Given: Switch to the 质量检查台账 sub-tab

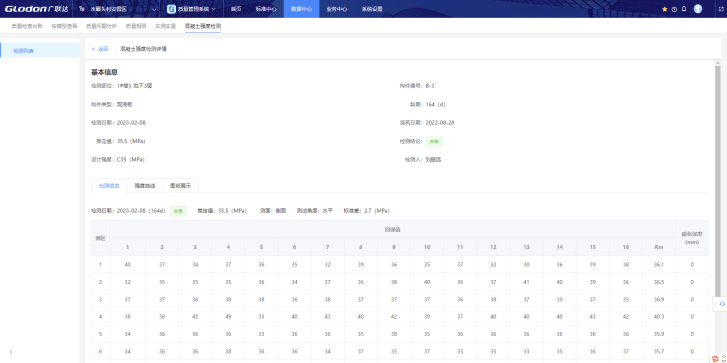Looking at the screenshot, I should (27, 26).
